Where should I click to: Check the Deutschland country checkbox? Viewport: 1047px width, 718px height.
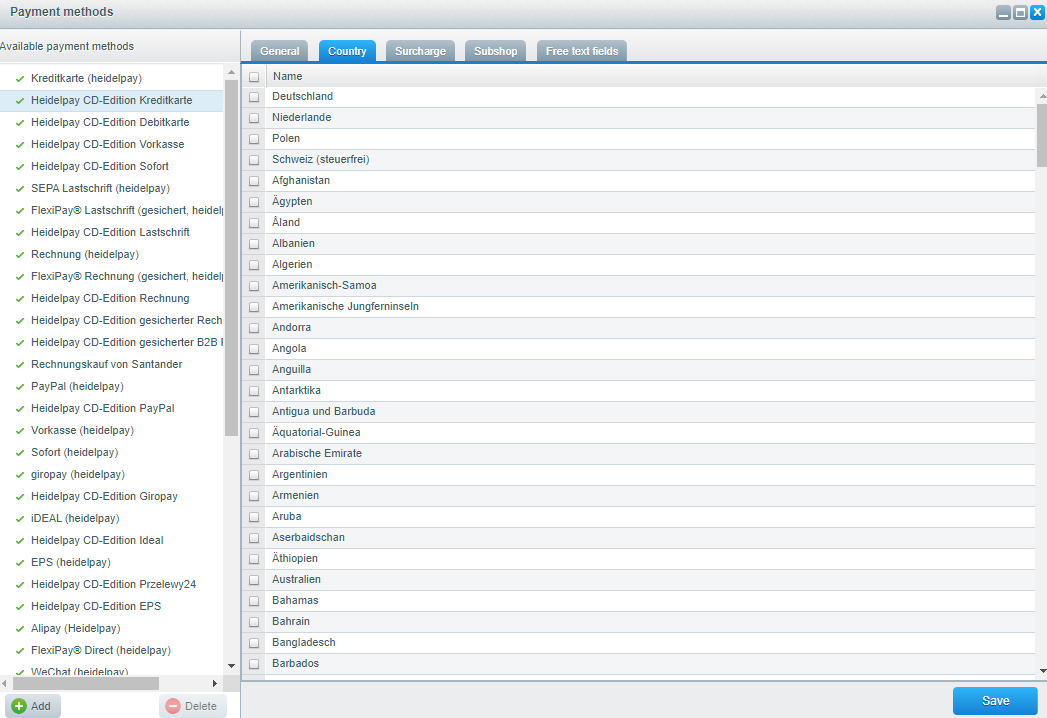254,97
